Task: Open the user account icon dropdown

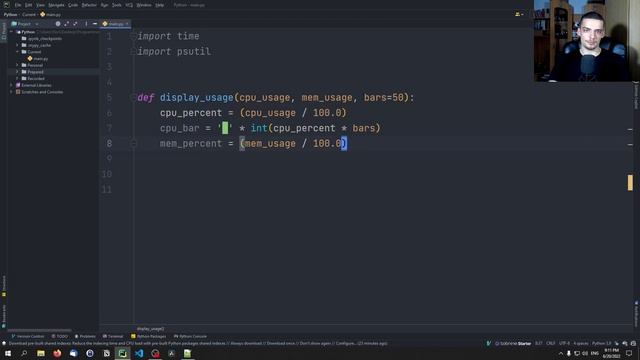Action: (519, 14)
